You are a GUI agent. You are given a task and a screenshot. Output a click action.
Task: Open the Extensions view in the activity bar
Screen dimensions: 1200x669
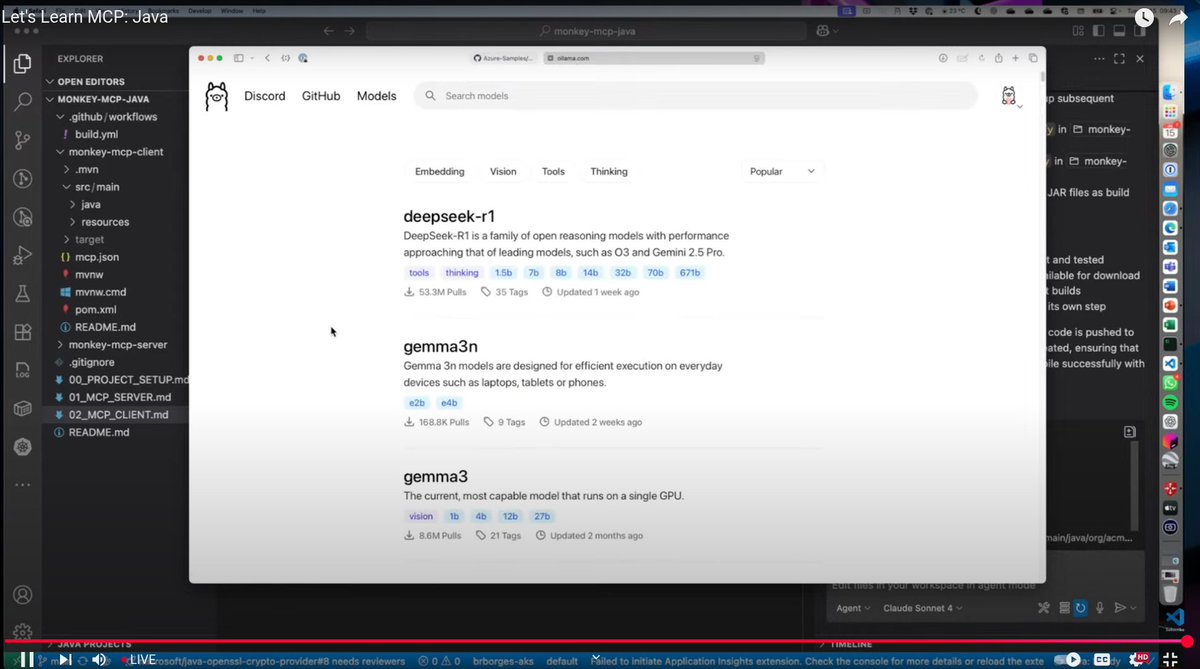(x=22, y=332)
